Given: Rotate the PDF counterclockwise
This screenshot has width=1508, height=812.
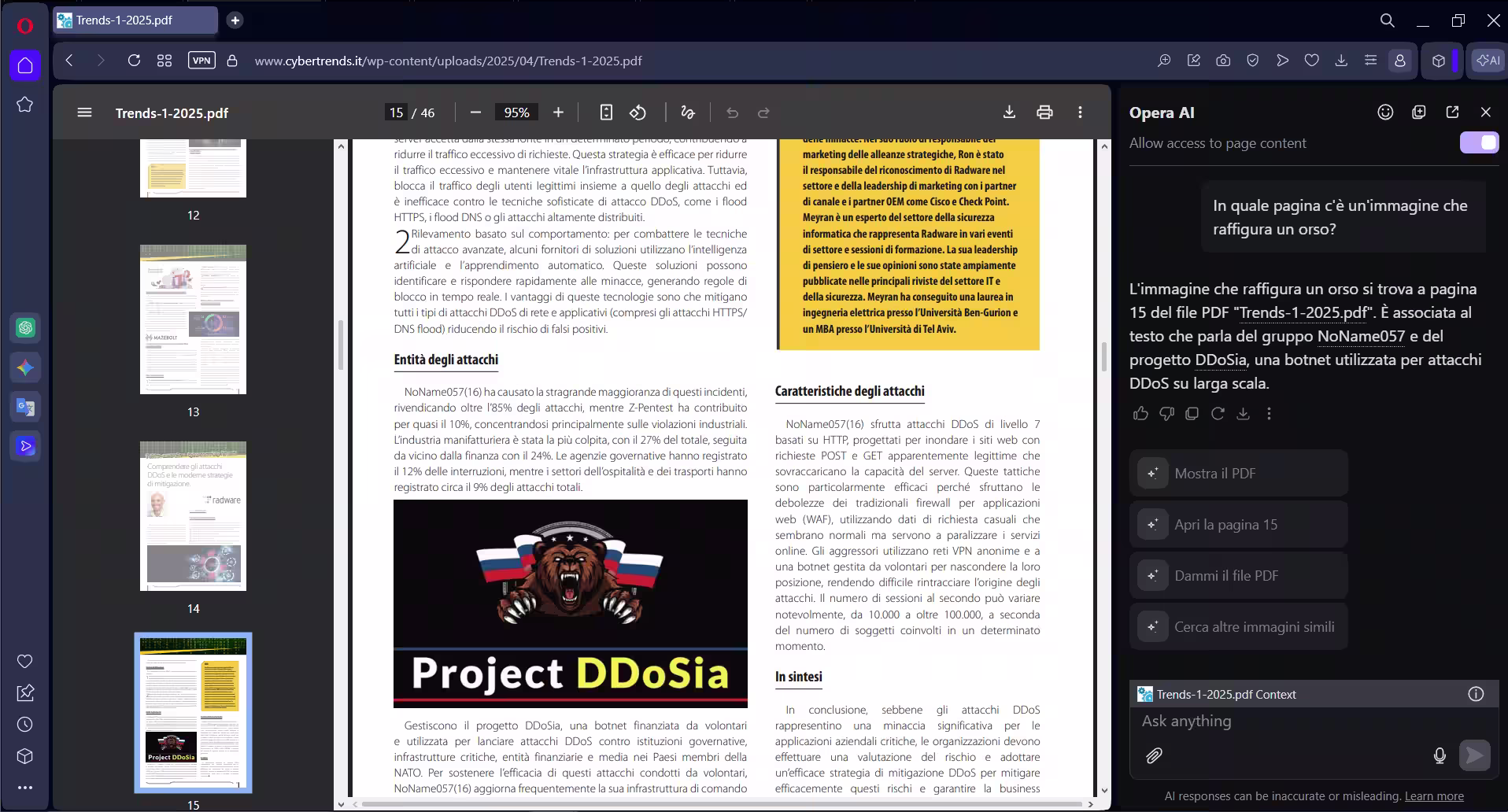Looking at the screenshot, I should [x=638, y=113].
